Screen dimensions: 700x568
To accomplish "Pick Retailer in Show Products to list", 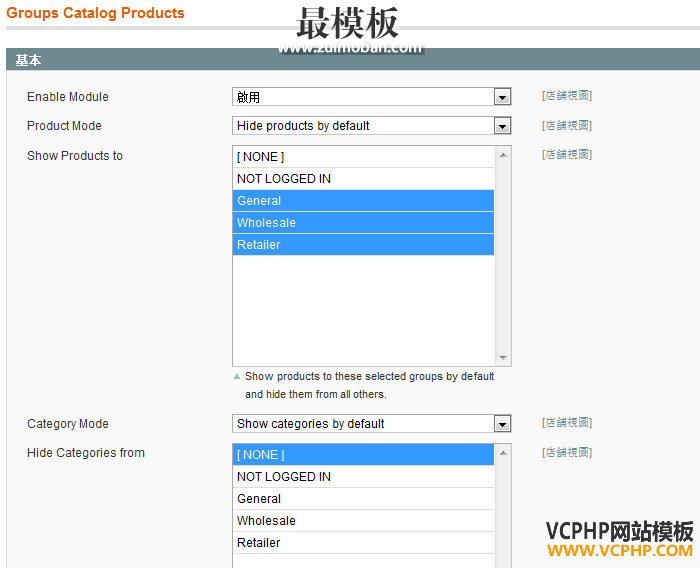I will (363, 245).
